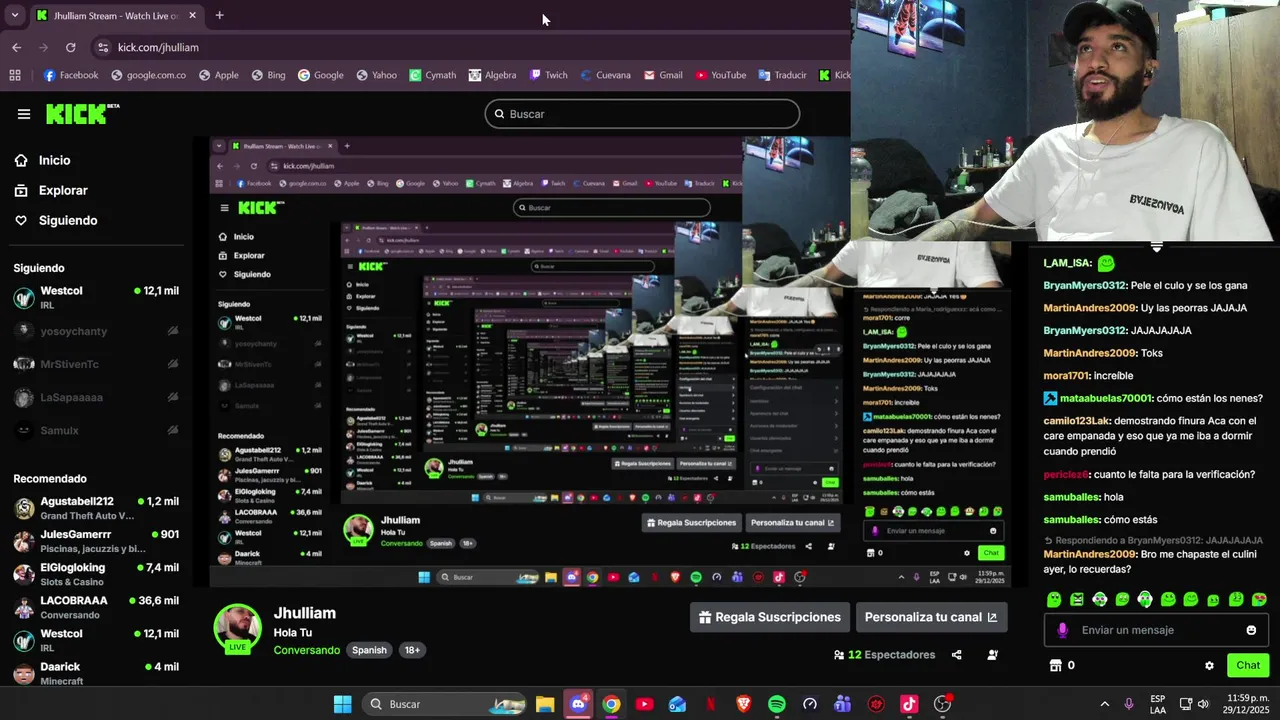Click Jhulliam's LIVE avatar below the stream
Viewport: 1280px width, 720px height.
pyautogui.click(x=237, y=629)
